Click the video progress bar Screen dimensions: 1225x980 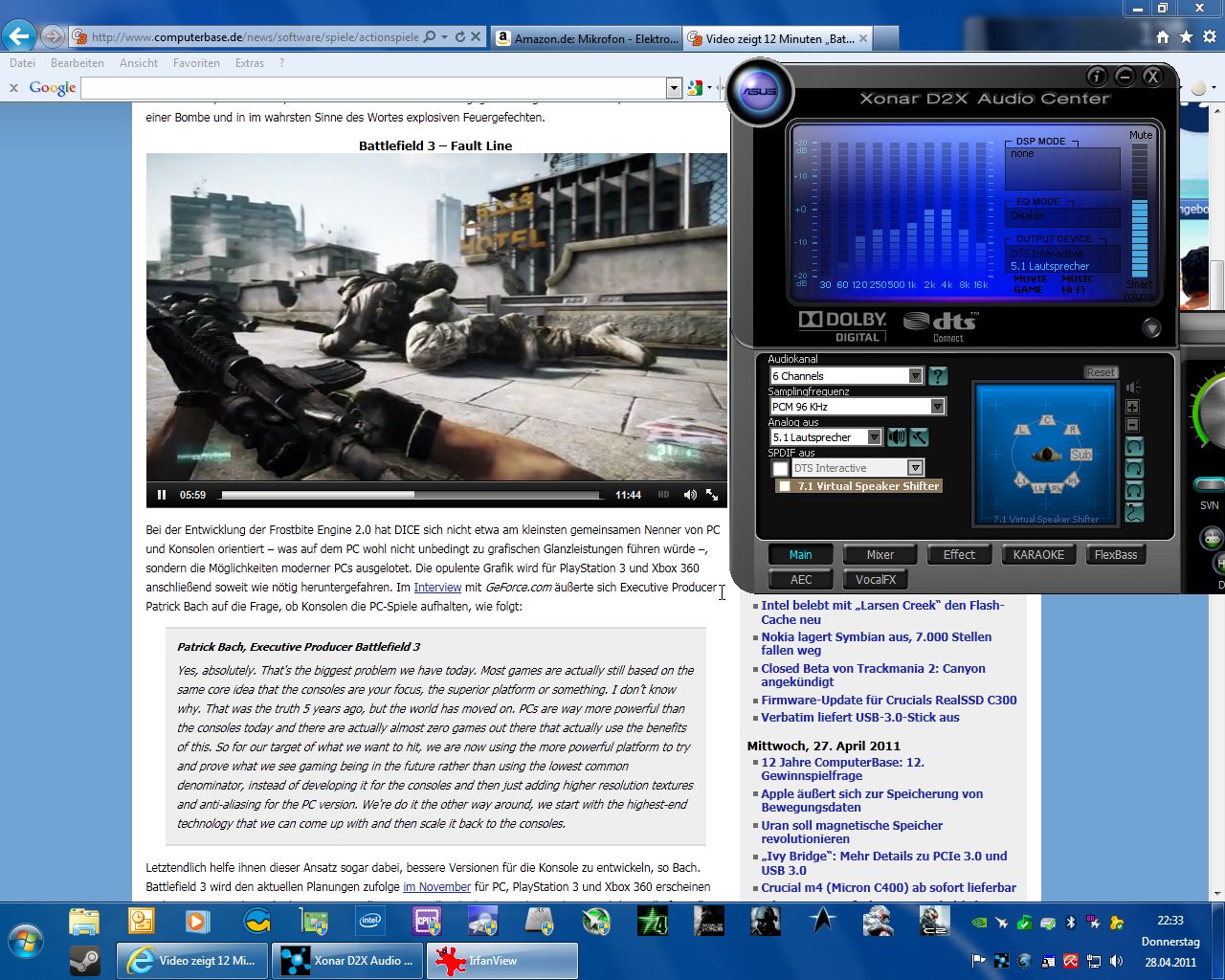point(410,495)
